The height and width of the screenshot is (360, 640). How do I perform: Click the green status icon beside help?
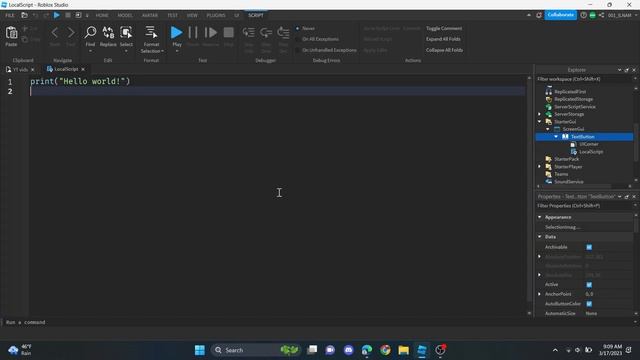[593, 15]
